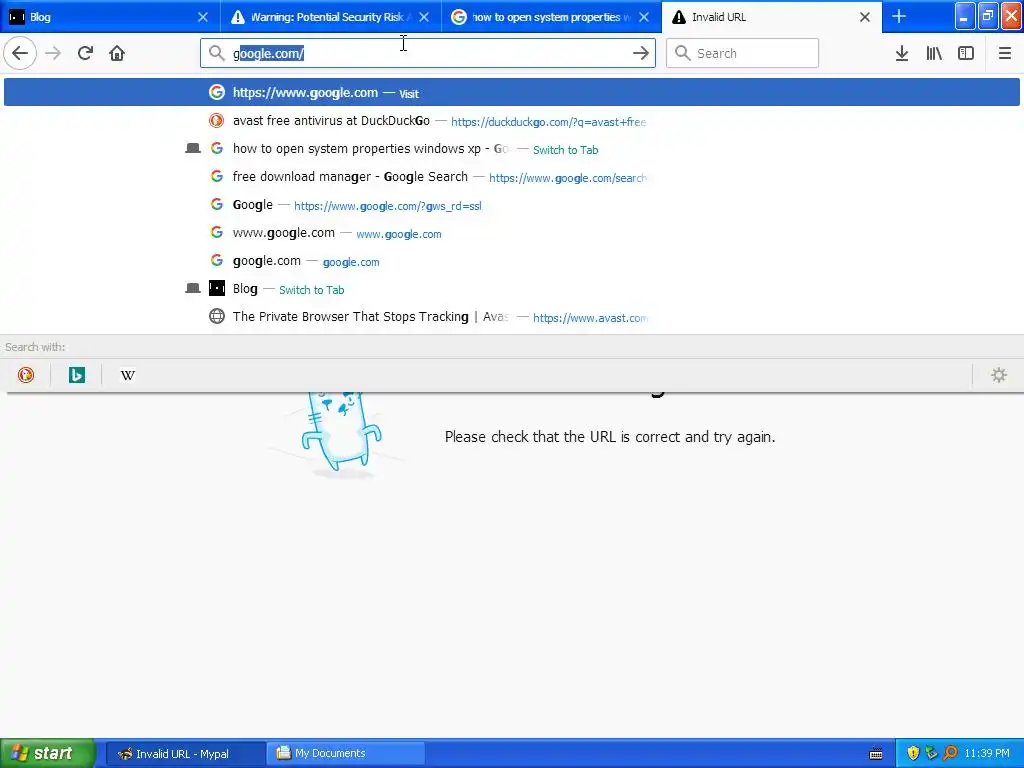Click the 11:39 PM clock
Viewport: 1024px width, 768px height.
point(987,754)
